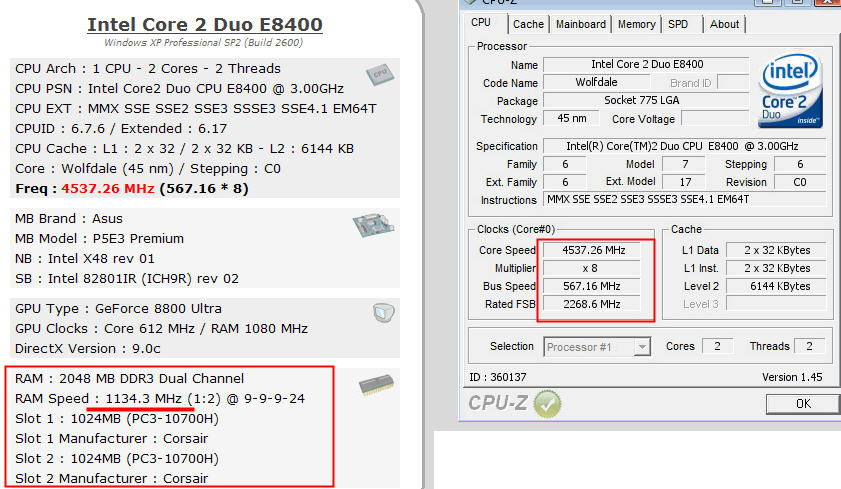Viewport: 841px width, 489px height.
Task: Click the Slot 1 : 1024MB line
Action: pos(117,419)
